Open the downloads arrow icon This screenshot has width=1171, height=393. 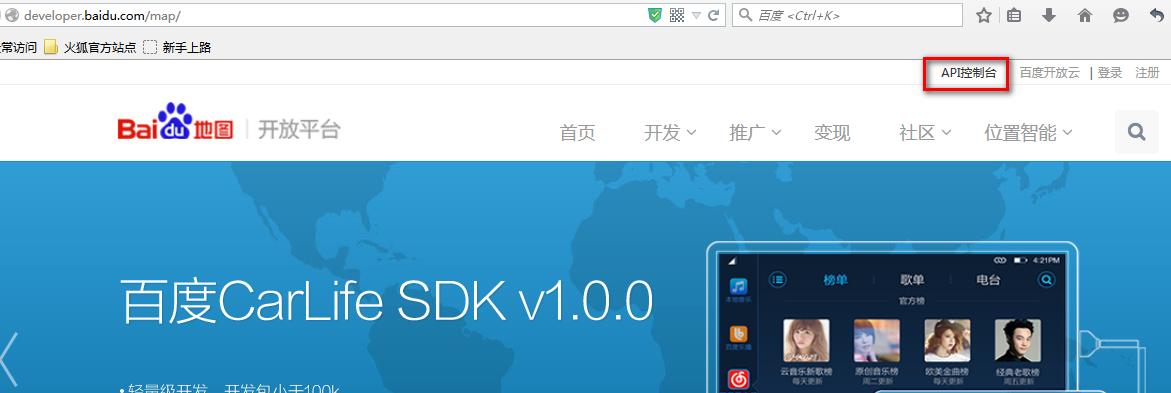pos(1049,15)
